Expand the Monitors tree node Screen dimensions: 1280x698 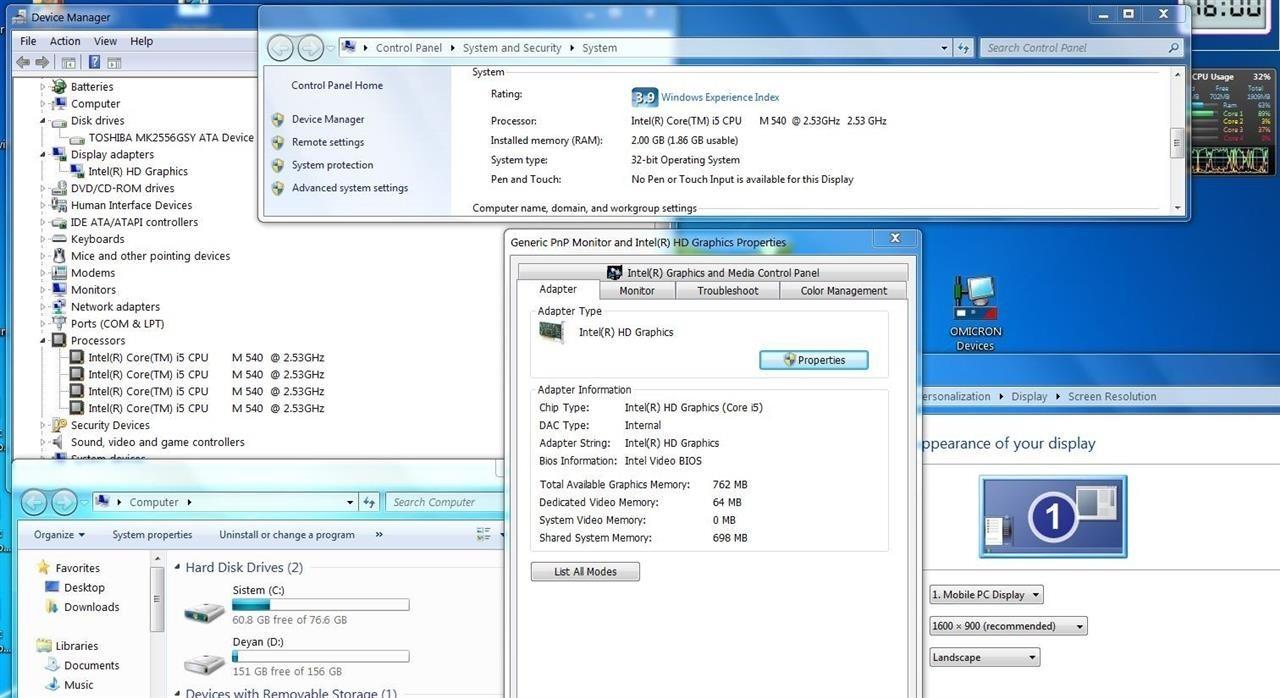43,290
